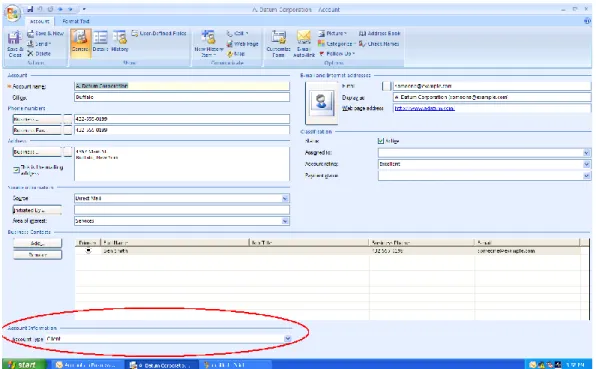596x369 pixels.
Task: Expand the Source dropdown showing Direct Mail
Action: pos(285,198)
